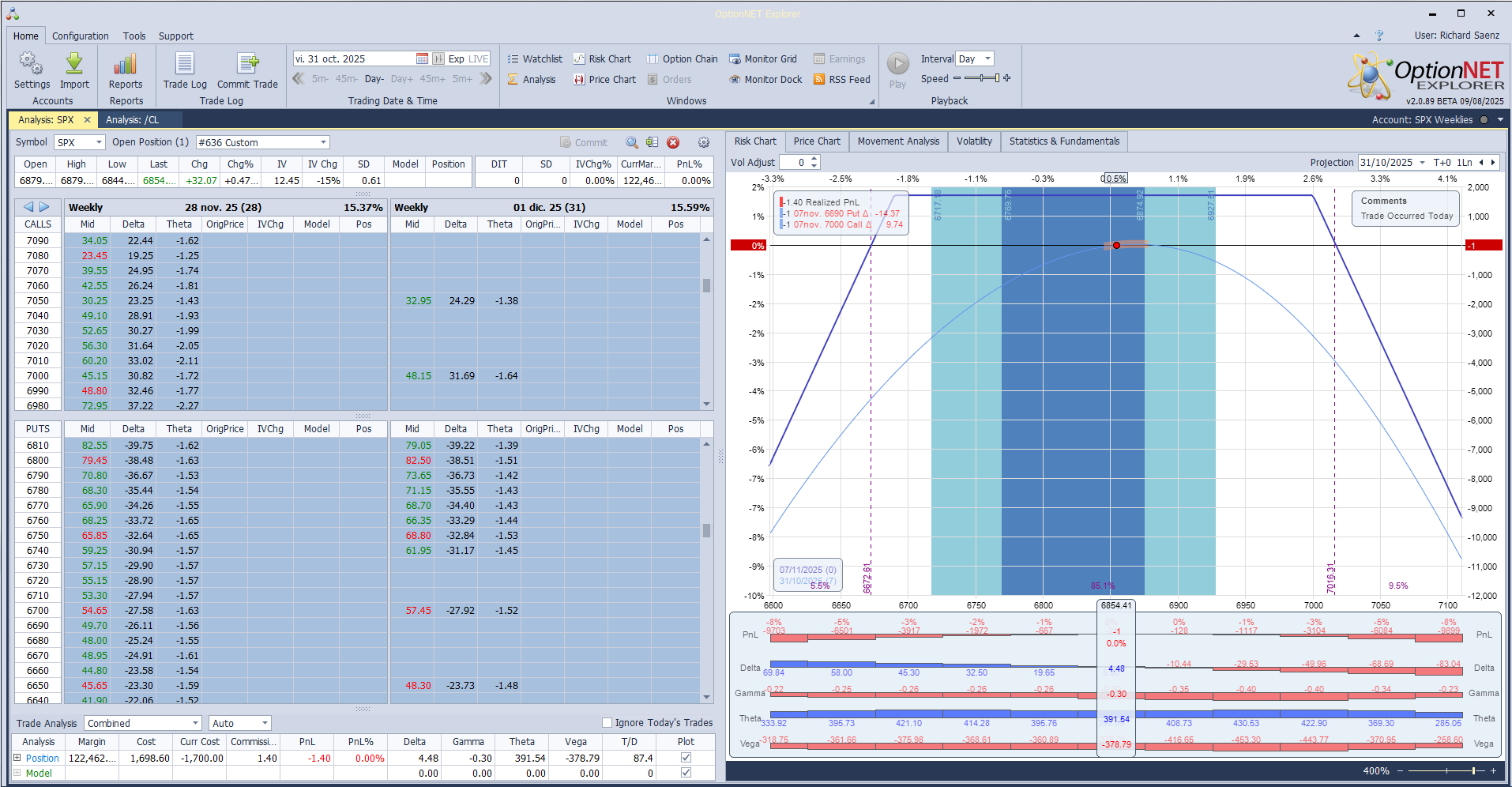The height and width of the screenshot is (787, 1512).
Task: Open the #636 Custom position dropdown
Action: [x=323, y=142]
